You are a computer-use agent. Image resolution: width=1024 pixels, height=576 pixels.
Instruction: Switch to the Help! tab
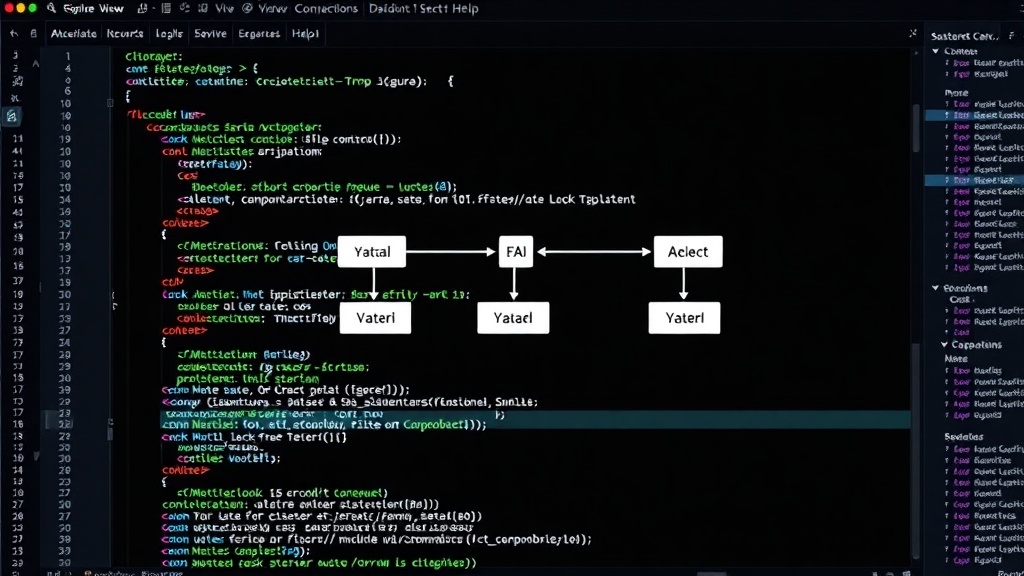pos(305,33)
